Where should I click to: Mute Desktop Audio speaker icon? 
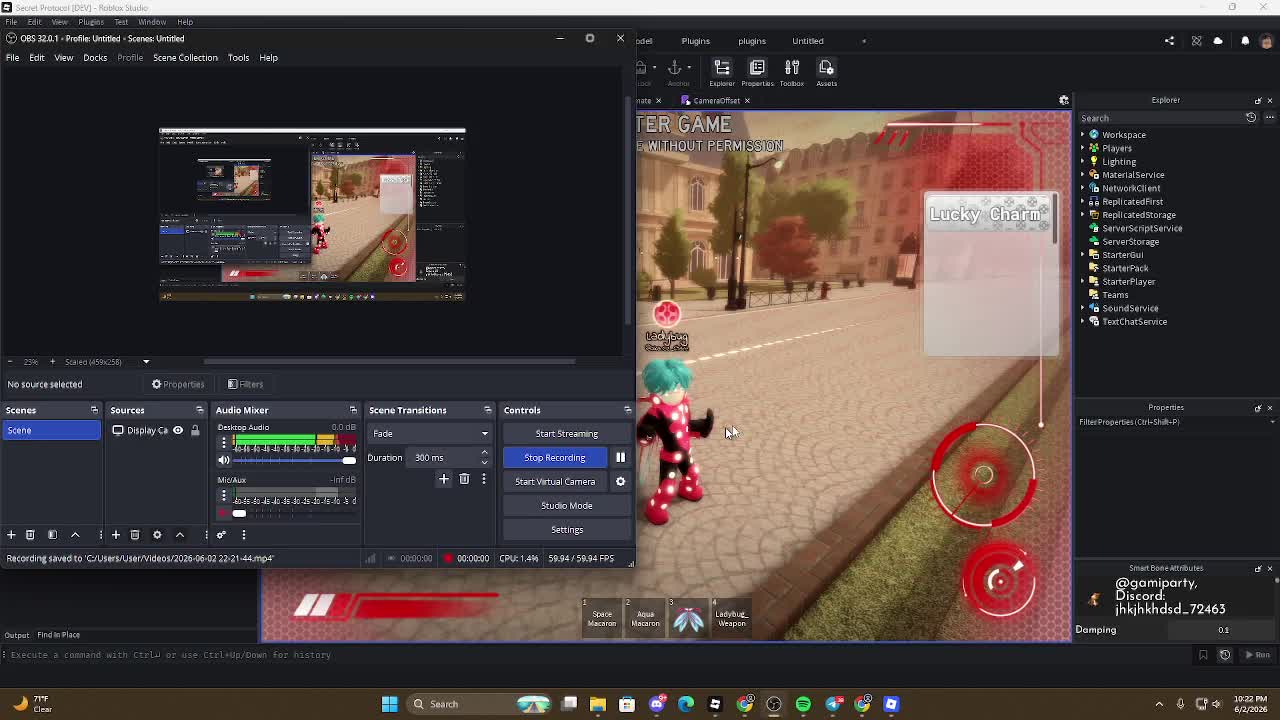224,460
